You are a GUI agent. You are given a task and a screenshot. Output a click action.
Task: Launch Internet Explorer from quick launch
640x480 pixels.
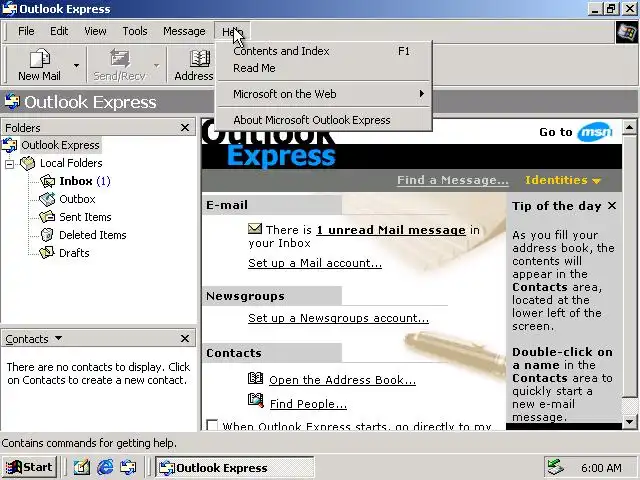(x=105, y=467)
